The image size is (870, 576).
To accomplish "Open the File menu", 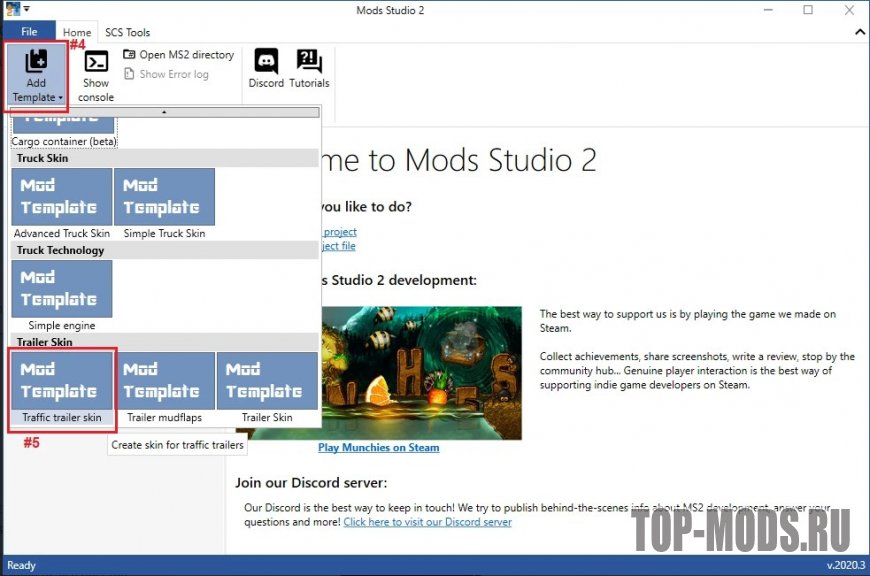I will click(x=28, y=32).
